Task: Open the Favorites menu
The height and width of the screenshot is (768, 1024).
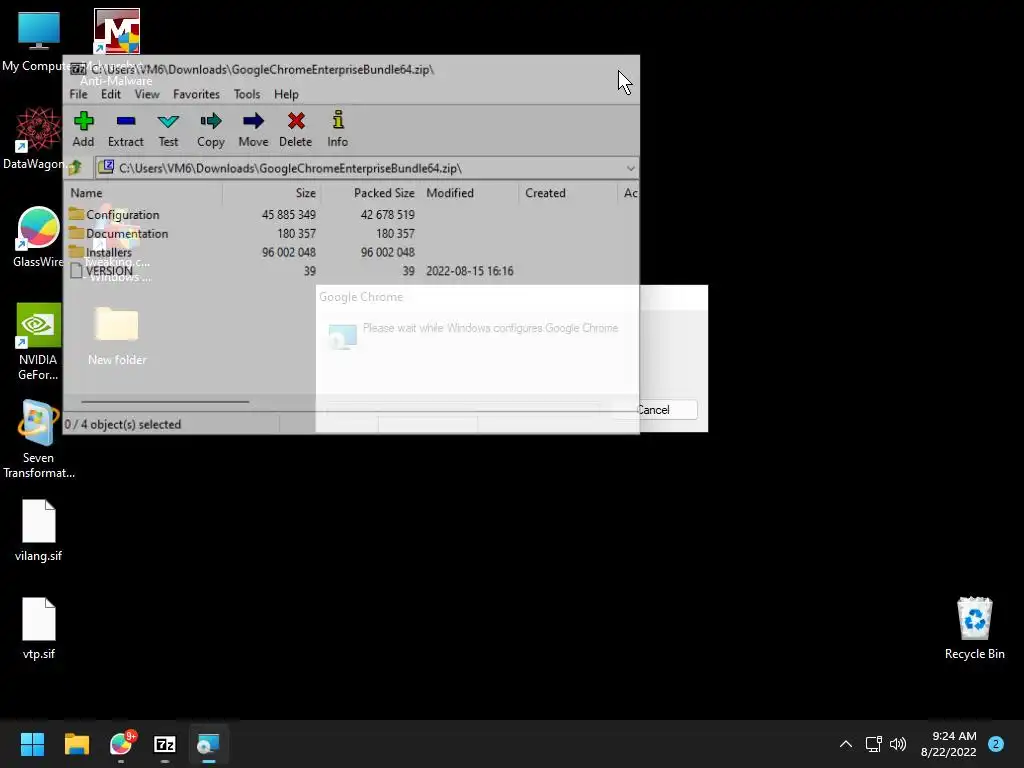Action: [x=196, y=94]
